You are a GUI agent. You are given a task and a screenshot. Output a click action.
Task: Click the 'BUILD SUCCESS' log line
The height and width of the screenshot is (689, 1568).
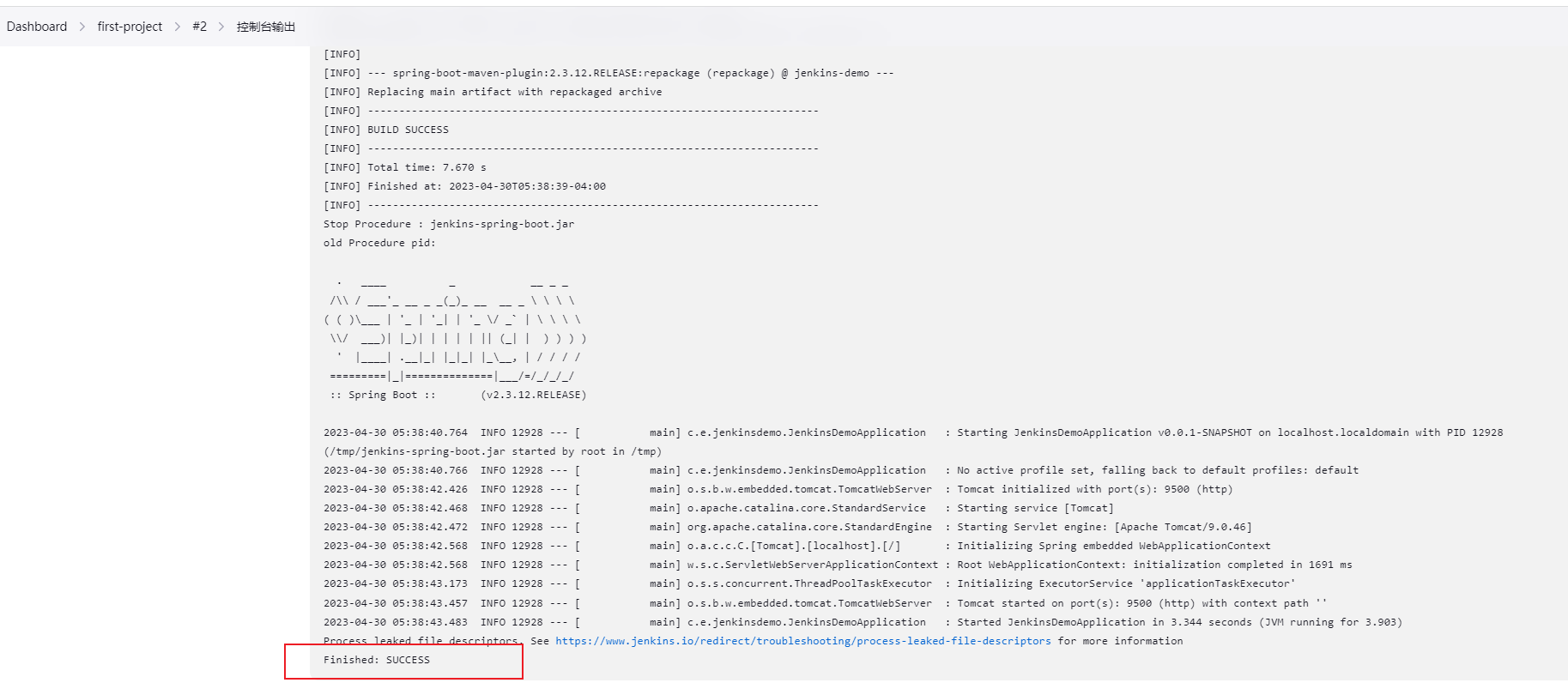click(x=408, y=130)
